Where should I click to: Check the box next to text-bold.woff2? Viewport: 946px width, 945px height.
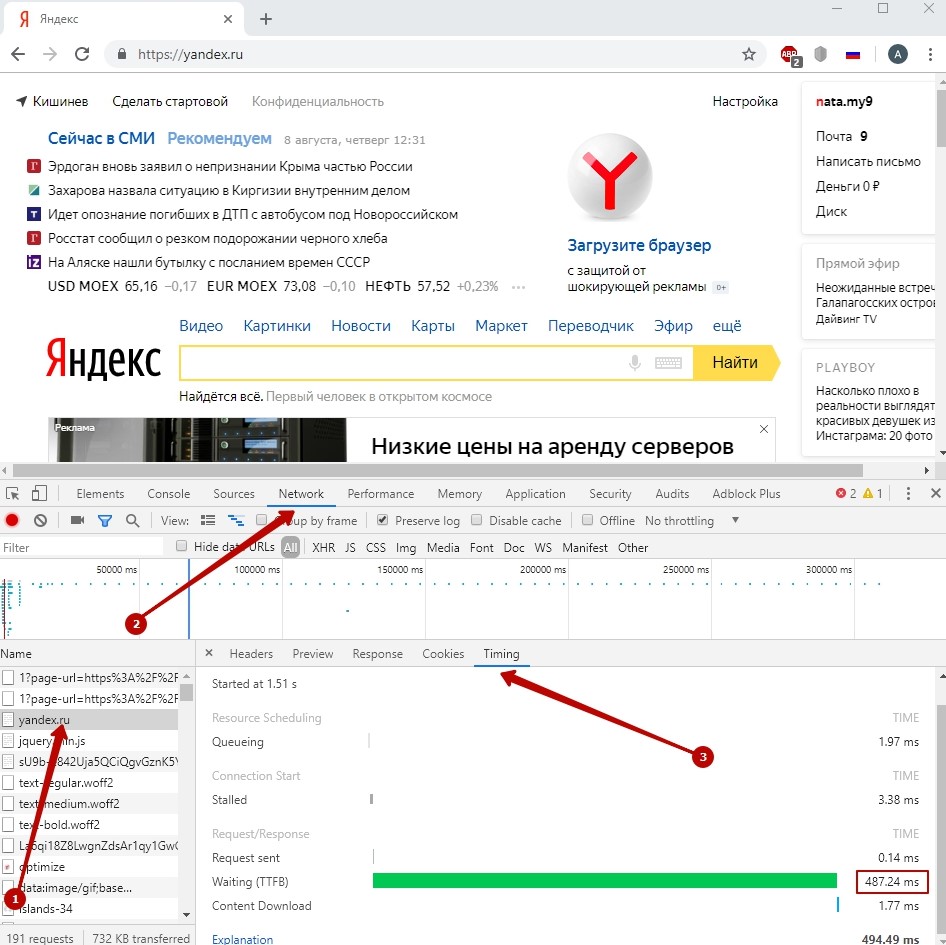(x=8, y=824)
